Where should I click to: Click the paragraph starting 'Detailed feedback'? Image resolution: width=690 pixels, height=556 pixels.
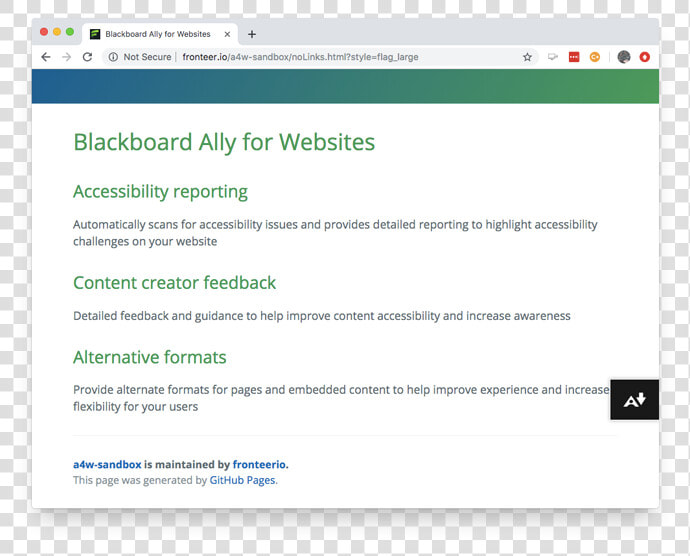[322, 316]
